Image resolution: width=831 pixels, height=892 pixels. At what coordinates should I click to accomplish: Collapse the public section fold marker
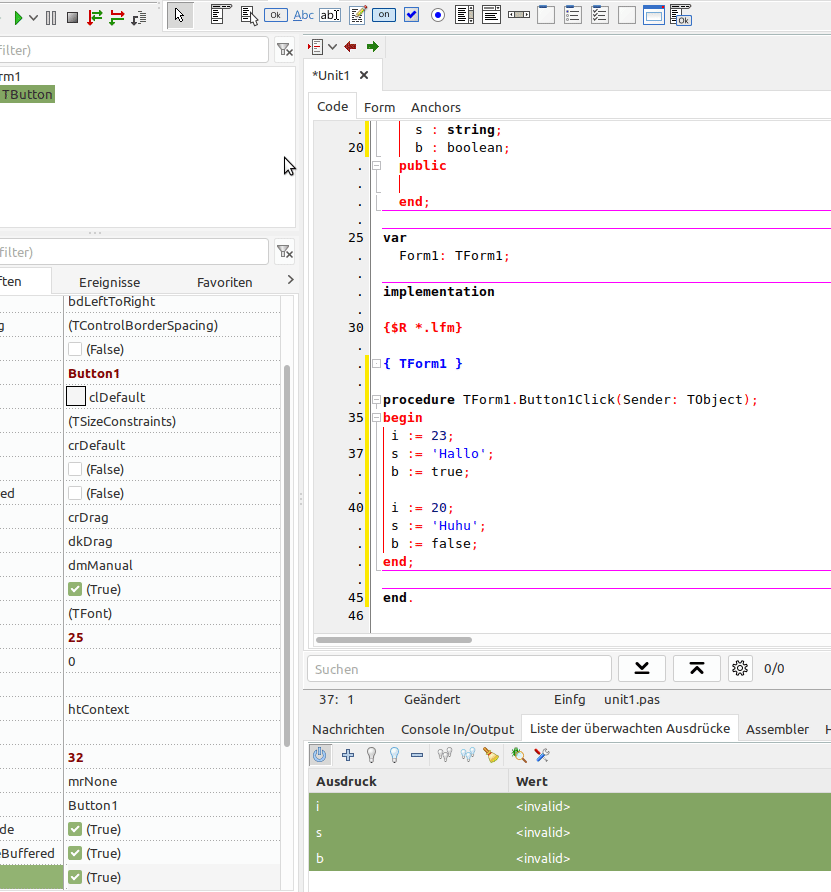pyautogui.click(x=377, y=166)
